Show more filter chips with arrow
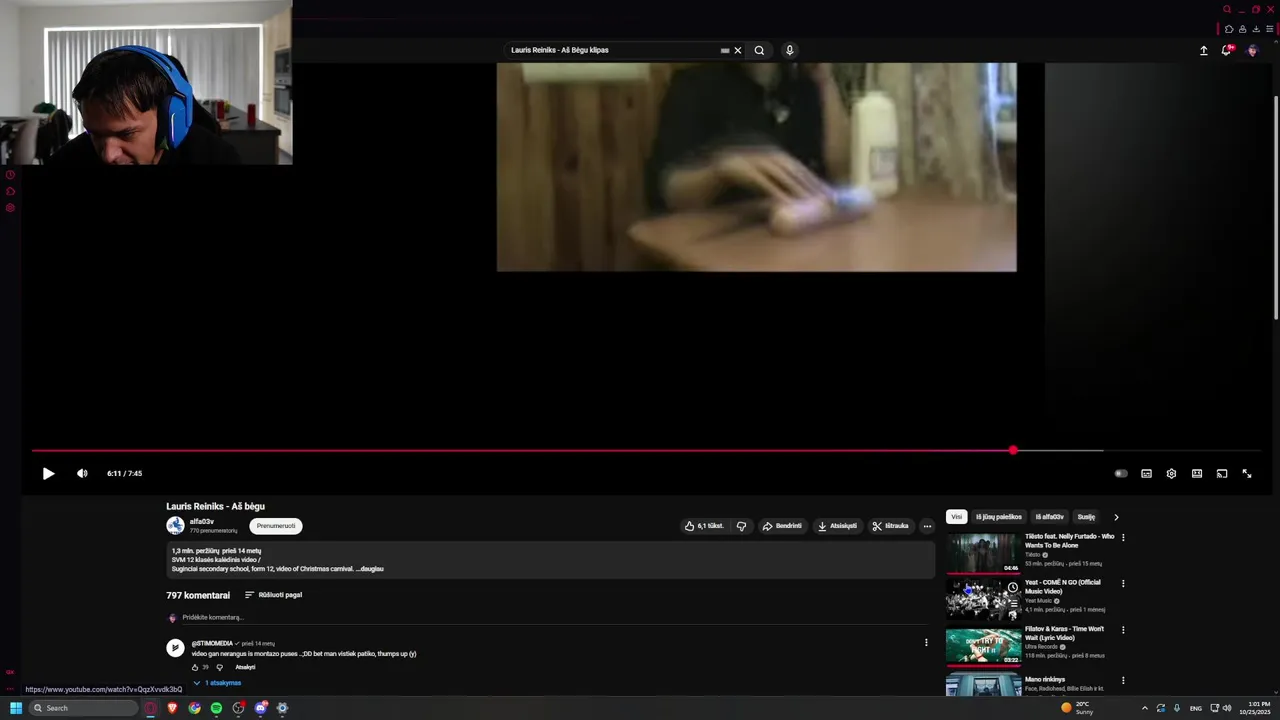This screenshot has width=1280, height=720. (x=1116, y=517)
